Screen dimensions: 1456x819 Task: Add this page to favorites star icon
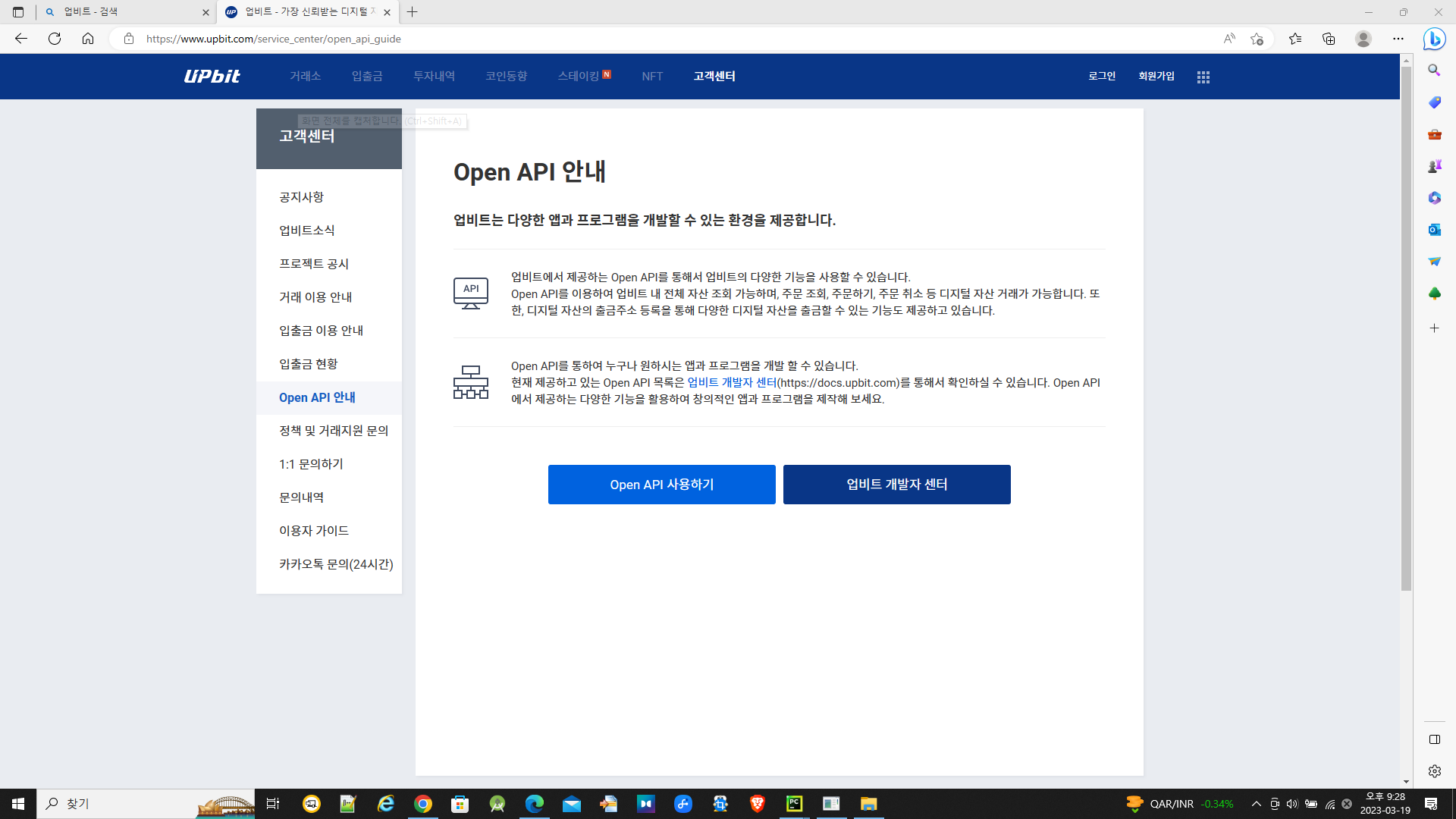coord(1257,39)
